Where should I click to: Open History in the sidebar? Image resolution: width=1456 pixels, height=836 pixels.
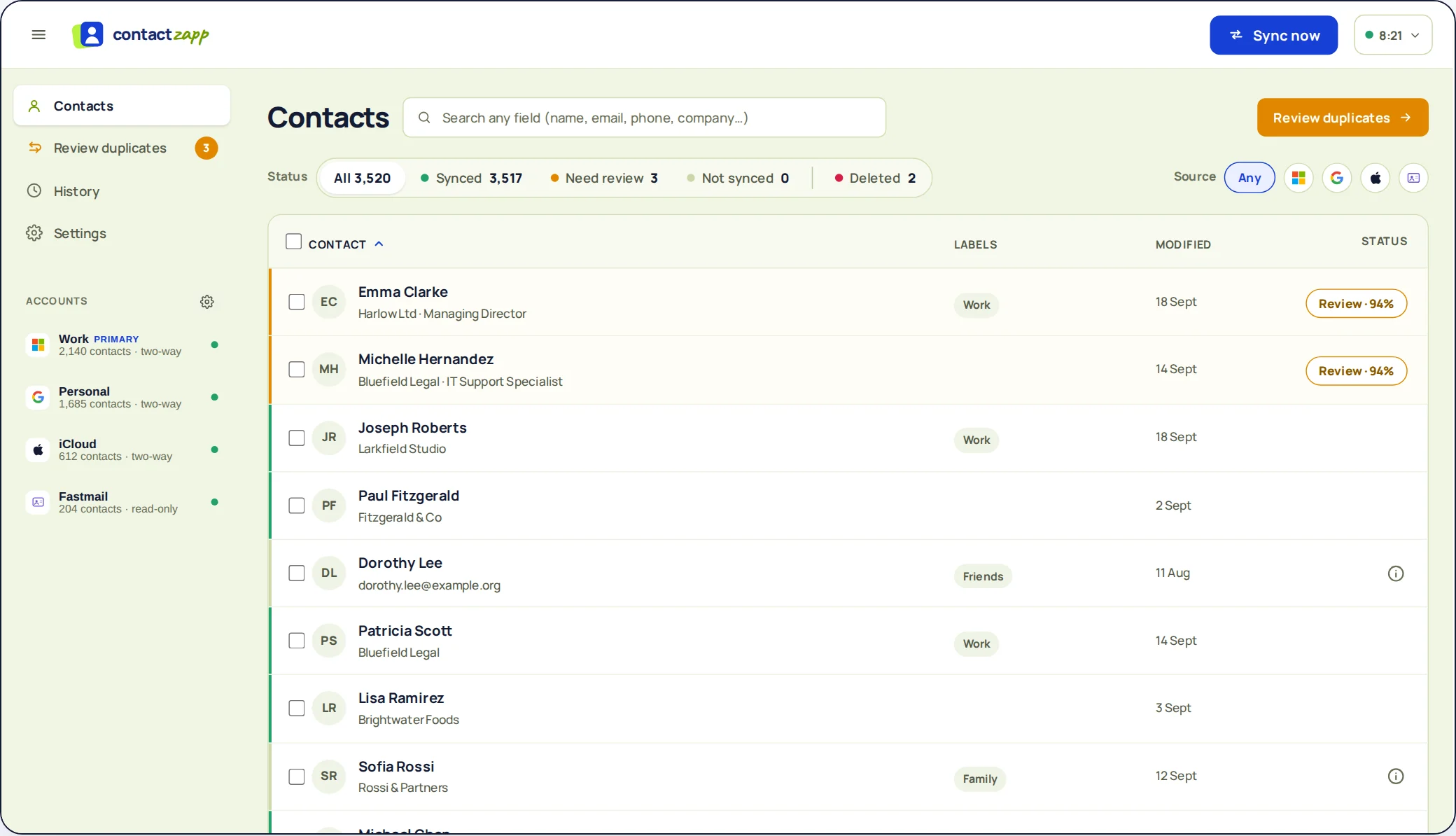(x=122, y=191)
